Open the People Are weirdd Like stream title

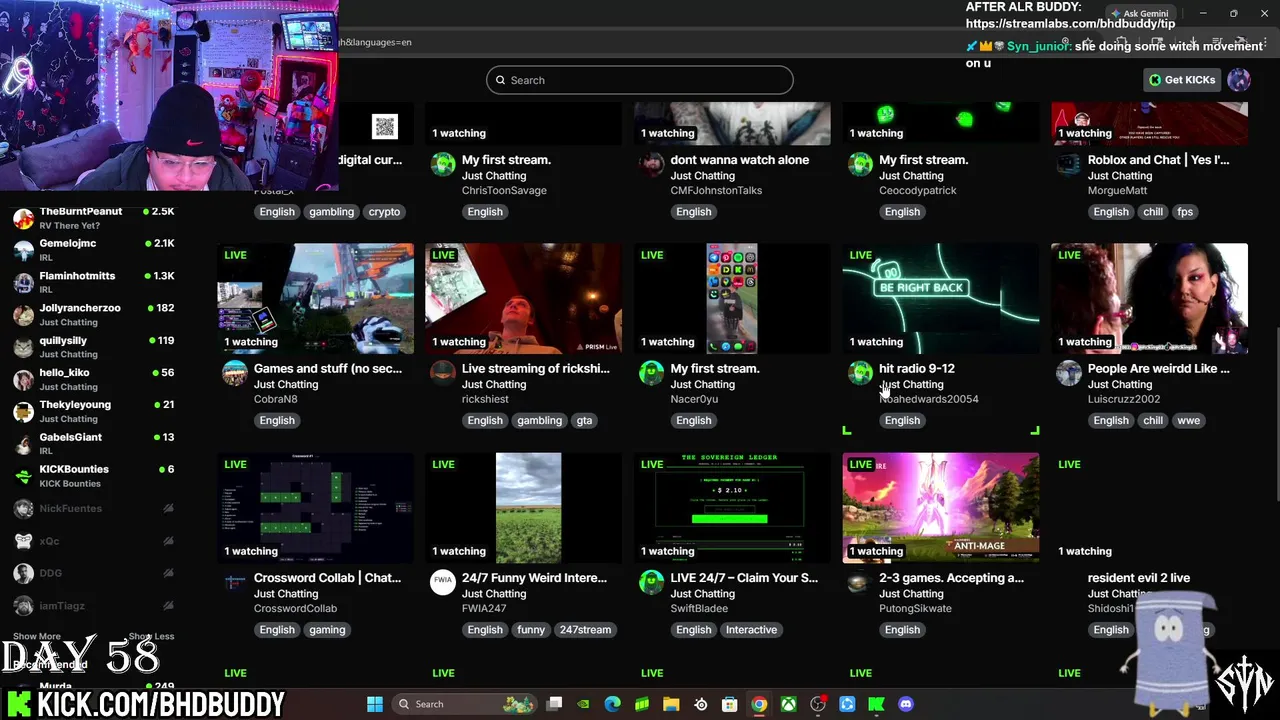click(x=1158, y=368)
